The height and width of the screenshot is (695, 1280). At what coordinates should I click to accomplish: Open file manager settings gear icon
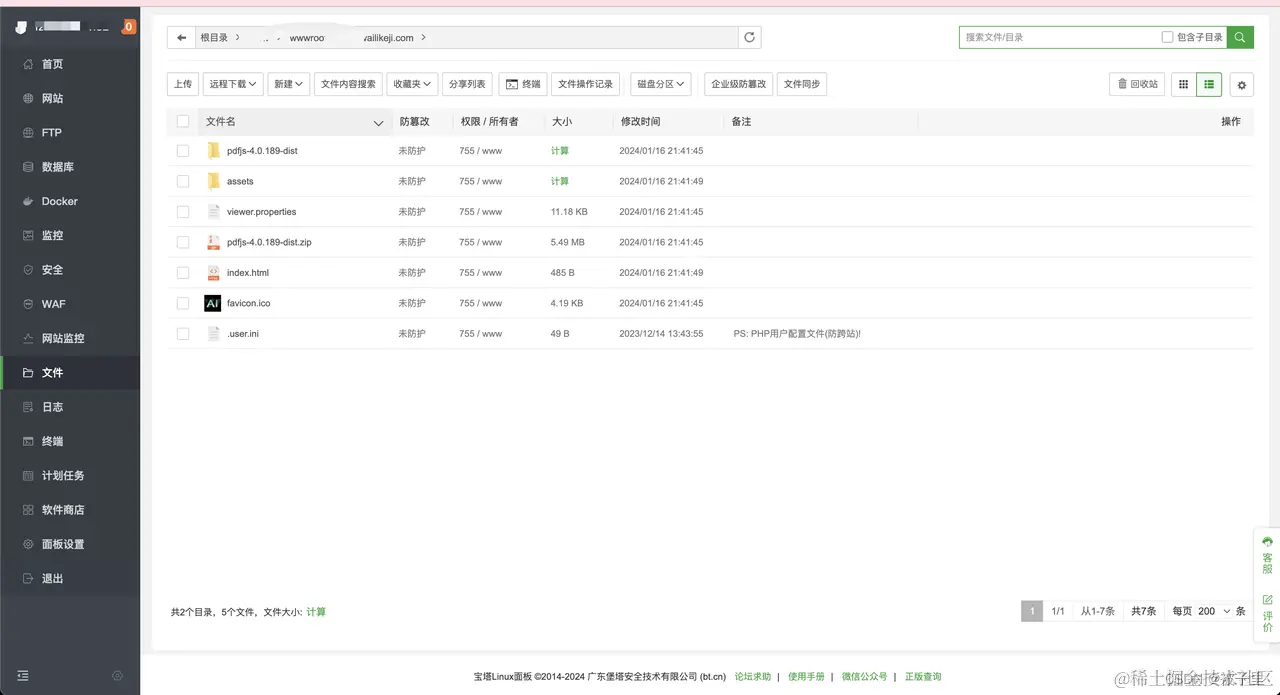coord(1242,85)
